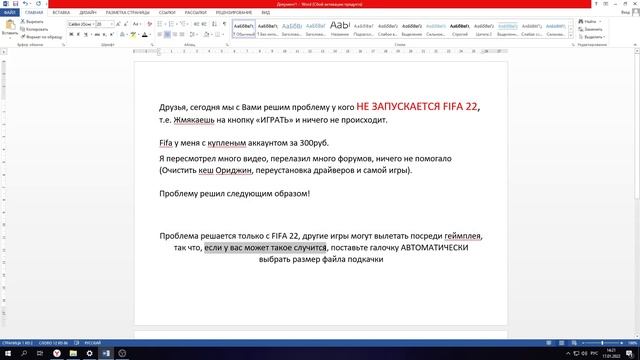
Task: Switch to ССЫЛКИ tab
Action: tap(167, 13)
